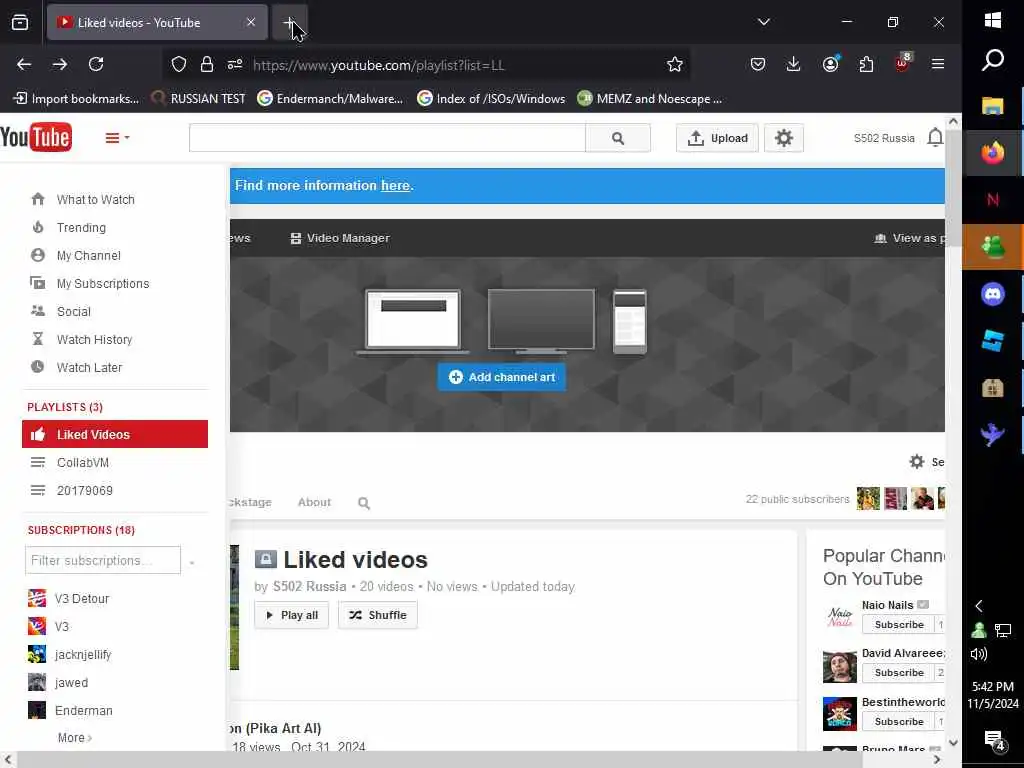Screen dimensions: 1024x768
Task: Open YouTube settings gear button
Action: click(x=784, y=138)
